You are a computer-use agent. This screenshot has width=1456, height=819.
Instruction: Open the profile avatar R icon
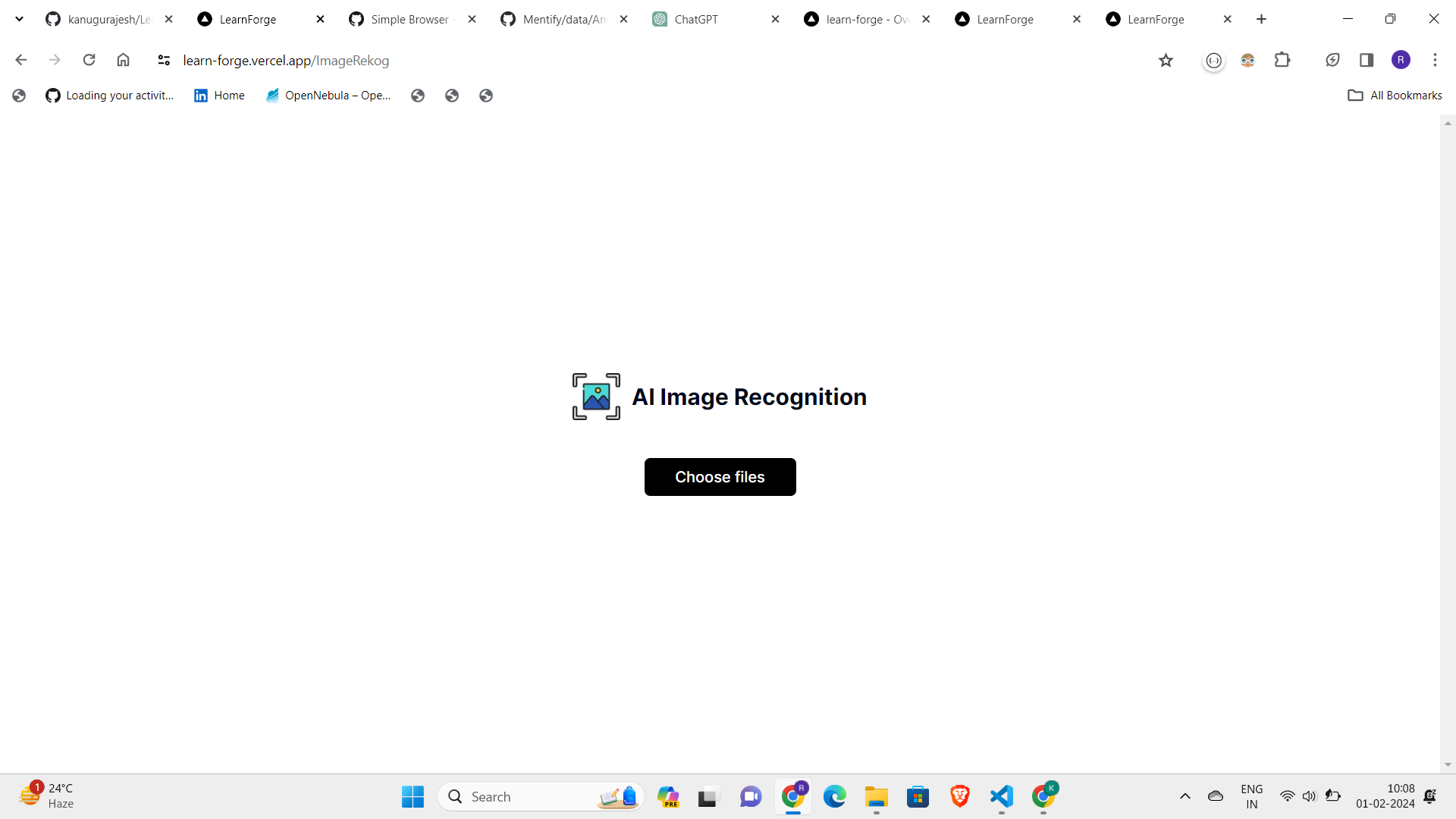point(1401,60)
